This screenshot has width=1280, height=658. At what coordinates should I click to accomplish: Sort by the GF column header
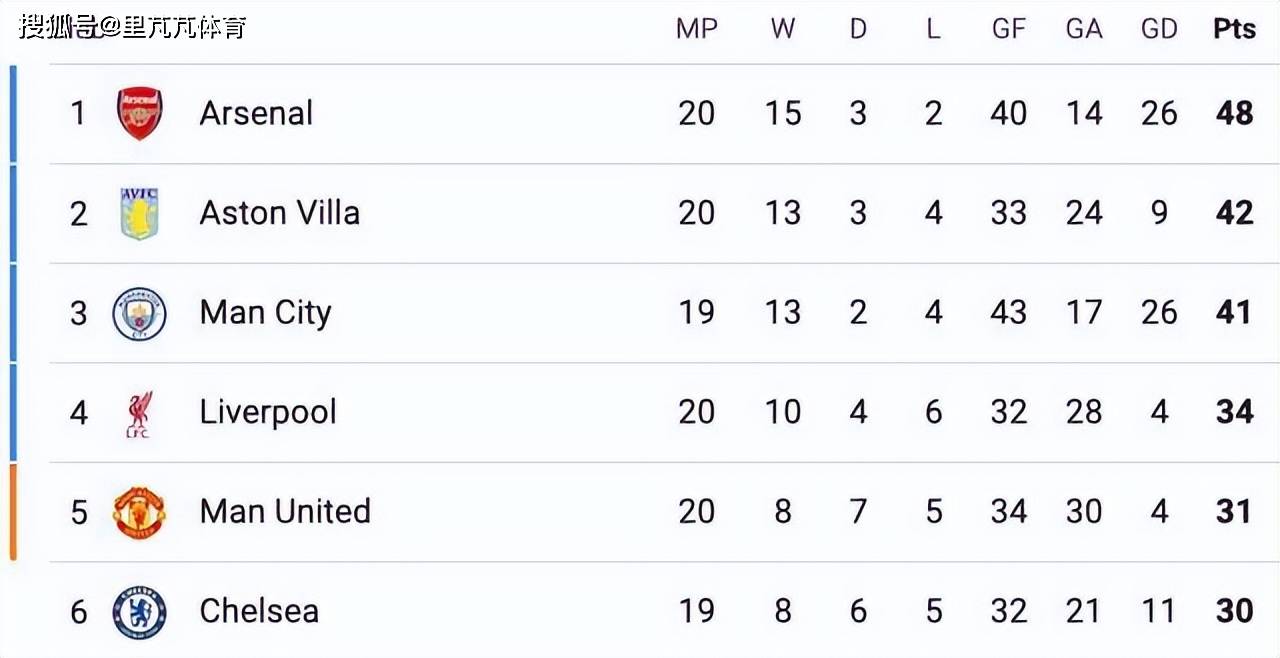pos(1008,29)
